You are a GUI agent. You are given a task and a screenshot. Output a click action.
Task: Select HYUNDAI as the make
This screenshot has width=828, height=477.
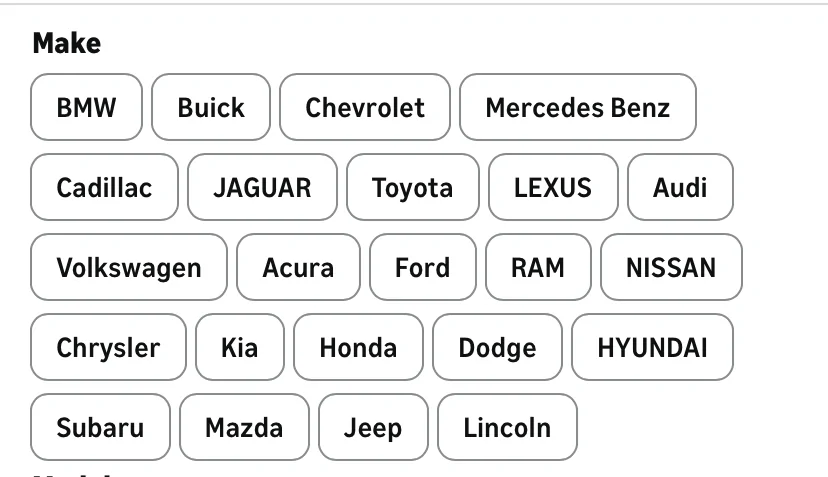[x=652, y=348]
